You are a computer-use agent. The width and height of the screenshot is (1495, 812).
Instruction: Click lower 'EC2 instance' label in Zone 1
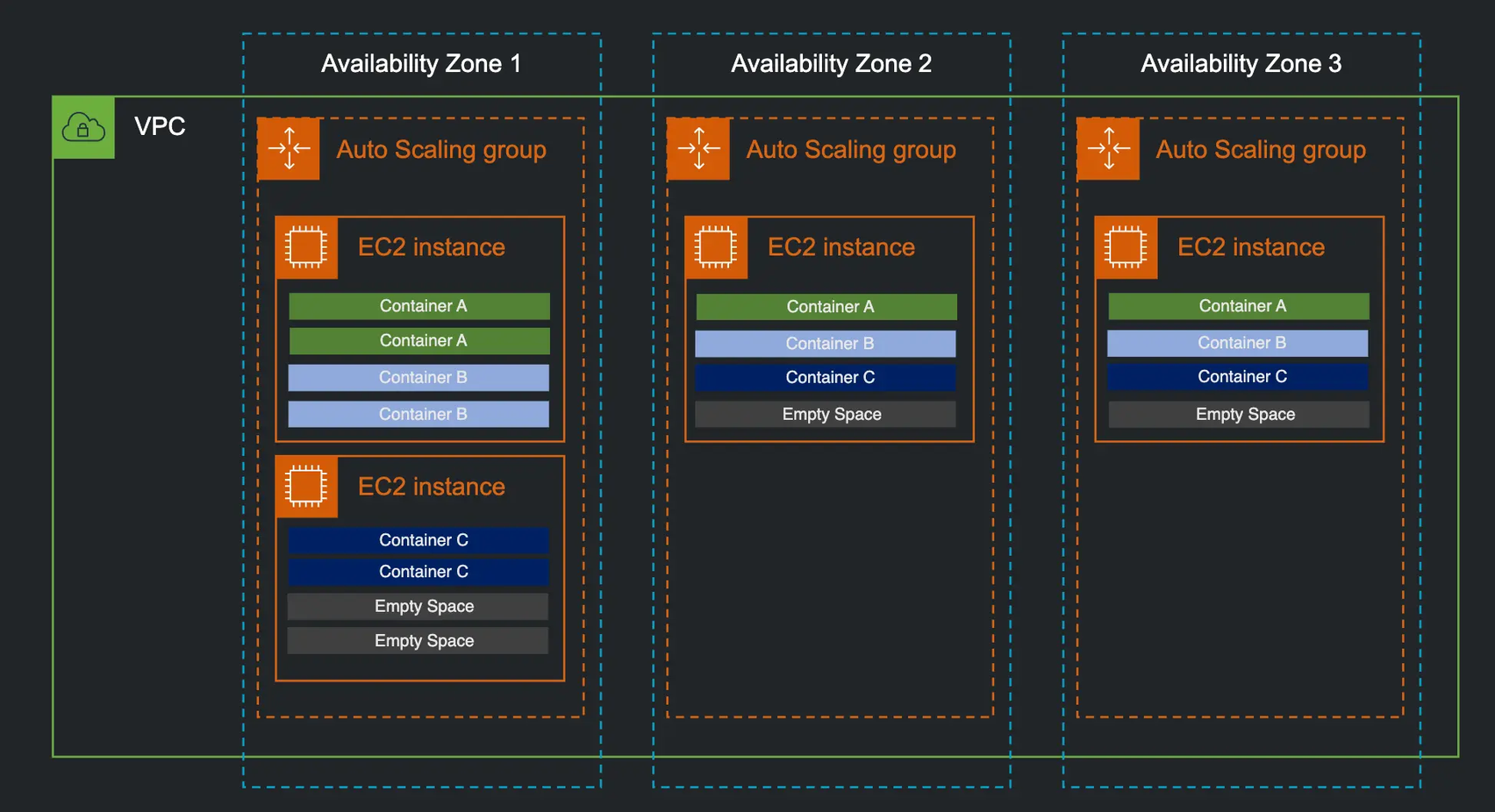[432, 487]
